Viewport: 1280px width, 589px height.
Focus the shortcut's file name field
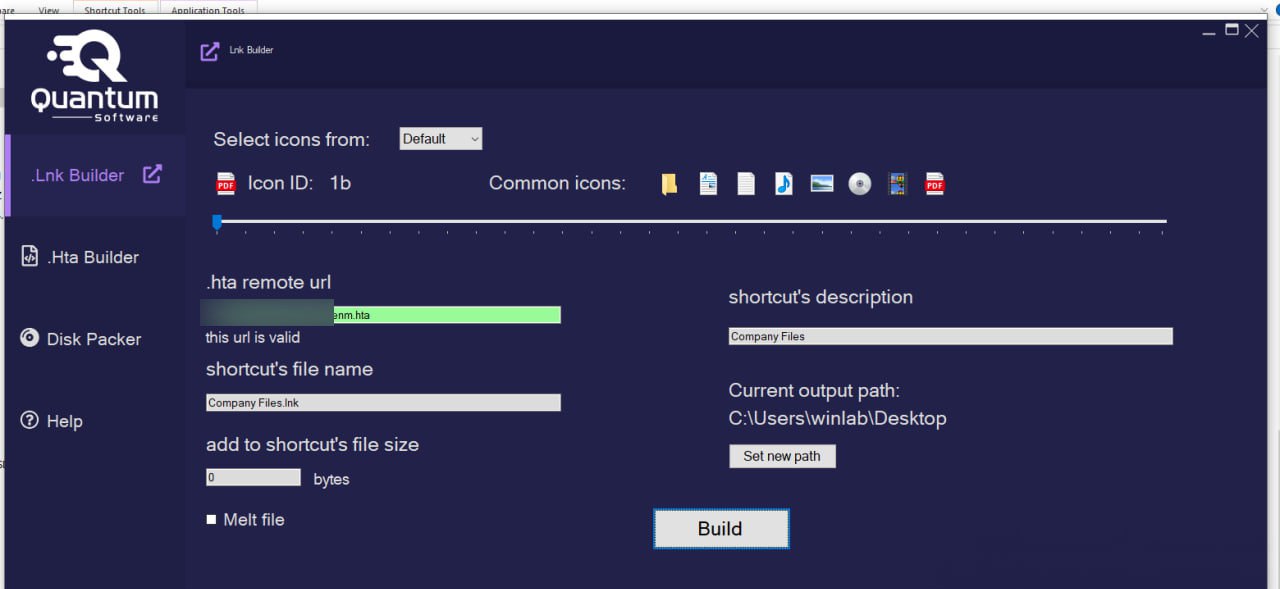[383, 403]
